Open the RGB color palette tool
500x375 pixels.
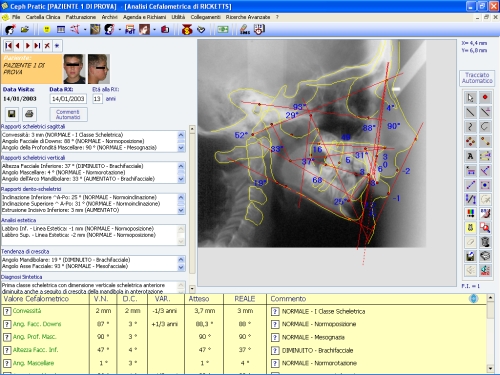click(470, 213)
